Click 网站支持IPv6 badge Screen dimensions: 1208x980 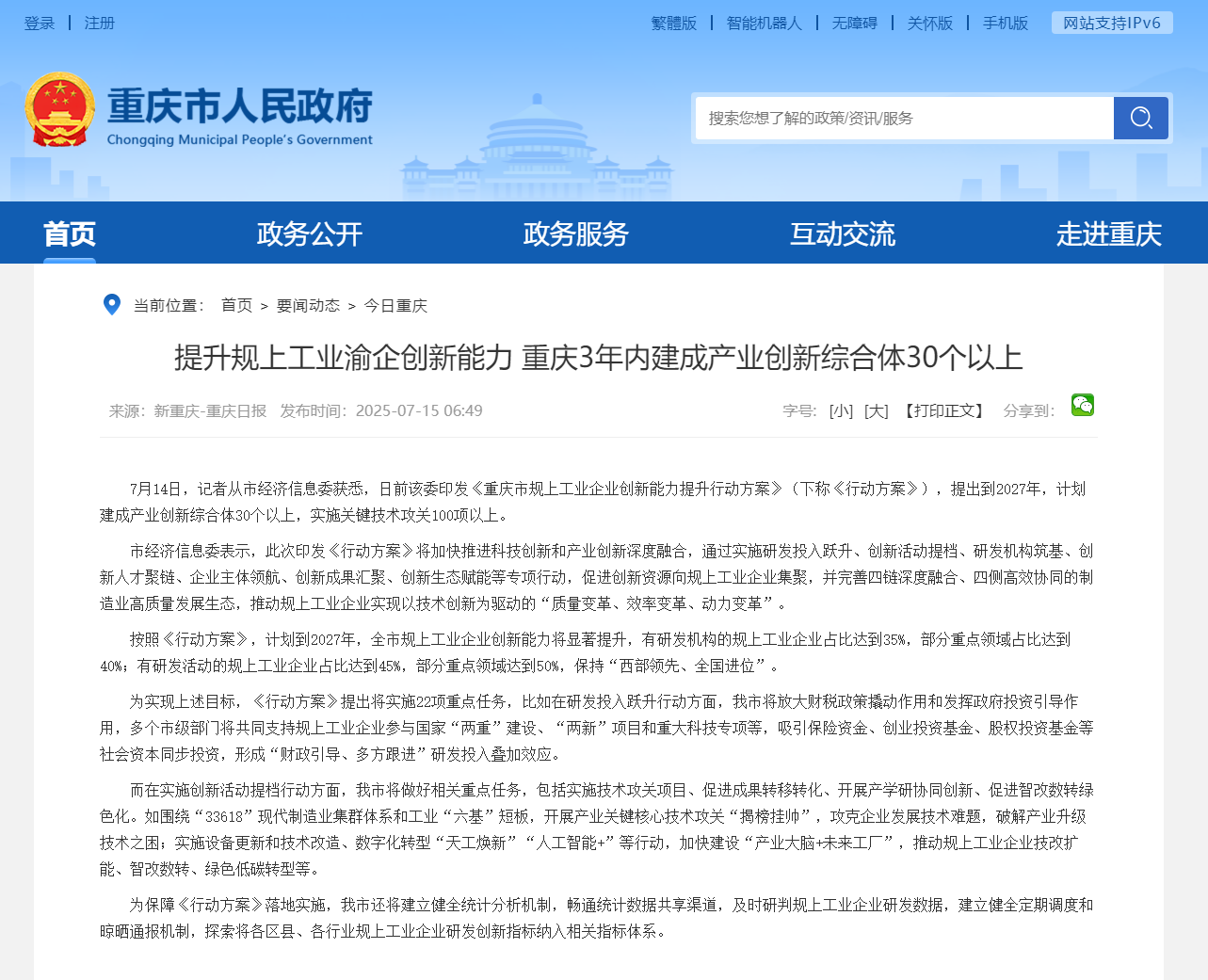[x=1112, y=23]
